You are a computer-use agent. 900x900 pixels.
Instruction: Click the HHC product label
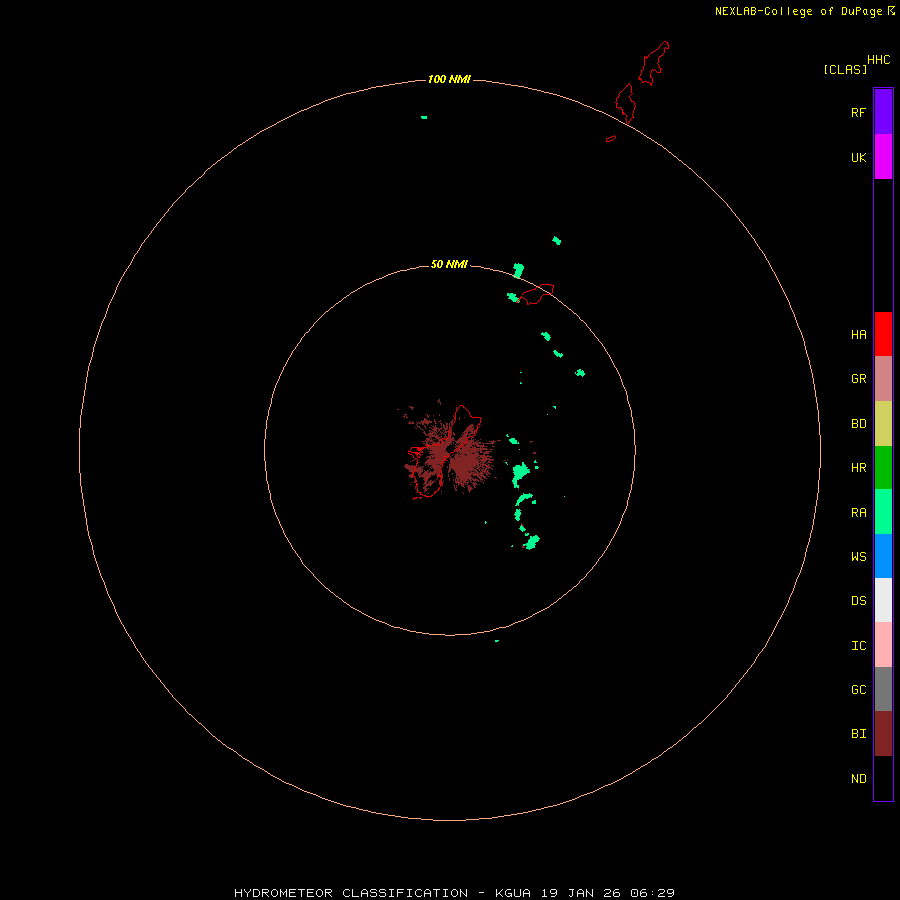point(879,60)
